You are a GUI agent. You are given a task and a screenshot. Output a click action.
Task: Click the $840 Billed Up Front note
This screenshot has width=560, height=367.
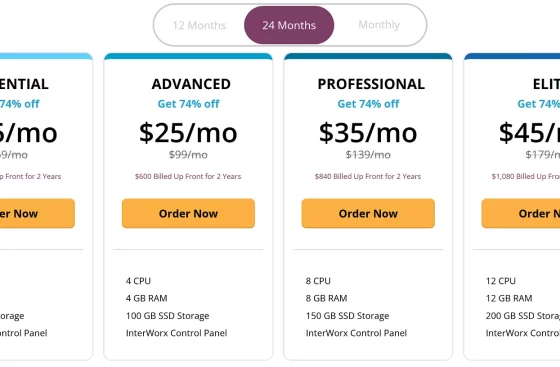pos(368,176)
